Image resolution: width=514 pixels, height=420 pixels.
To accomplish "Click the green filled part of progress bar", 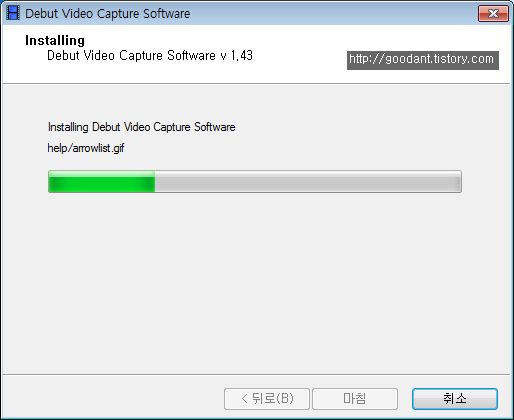I will coord(102,182).
